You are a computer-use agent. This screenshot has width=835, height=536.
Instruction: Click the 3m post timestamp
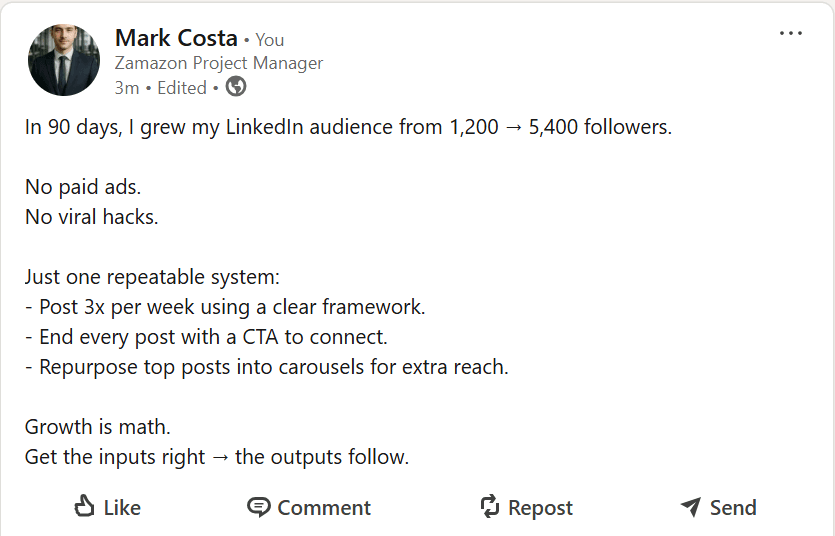[x=126, y=88]
